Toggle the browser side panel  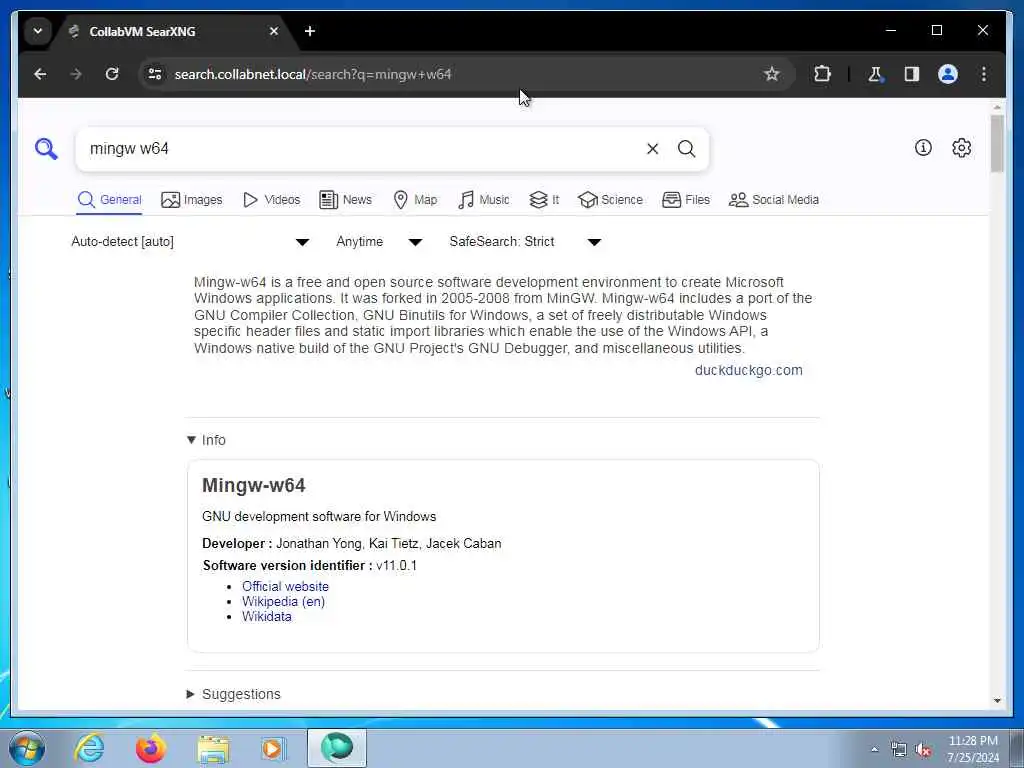tap(912, 74)
